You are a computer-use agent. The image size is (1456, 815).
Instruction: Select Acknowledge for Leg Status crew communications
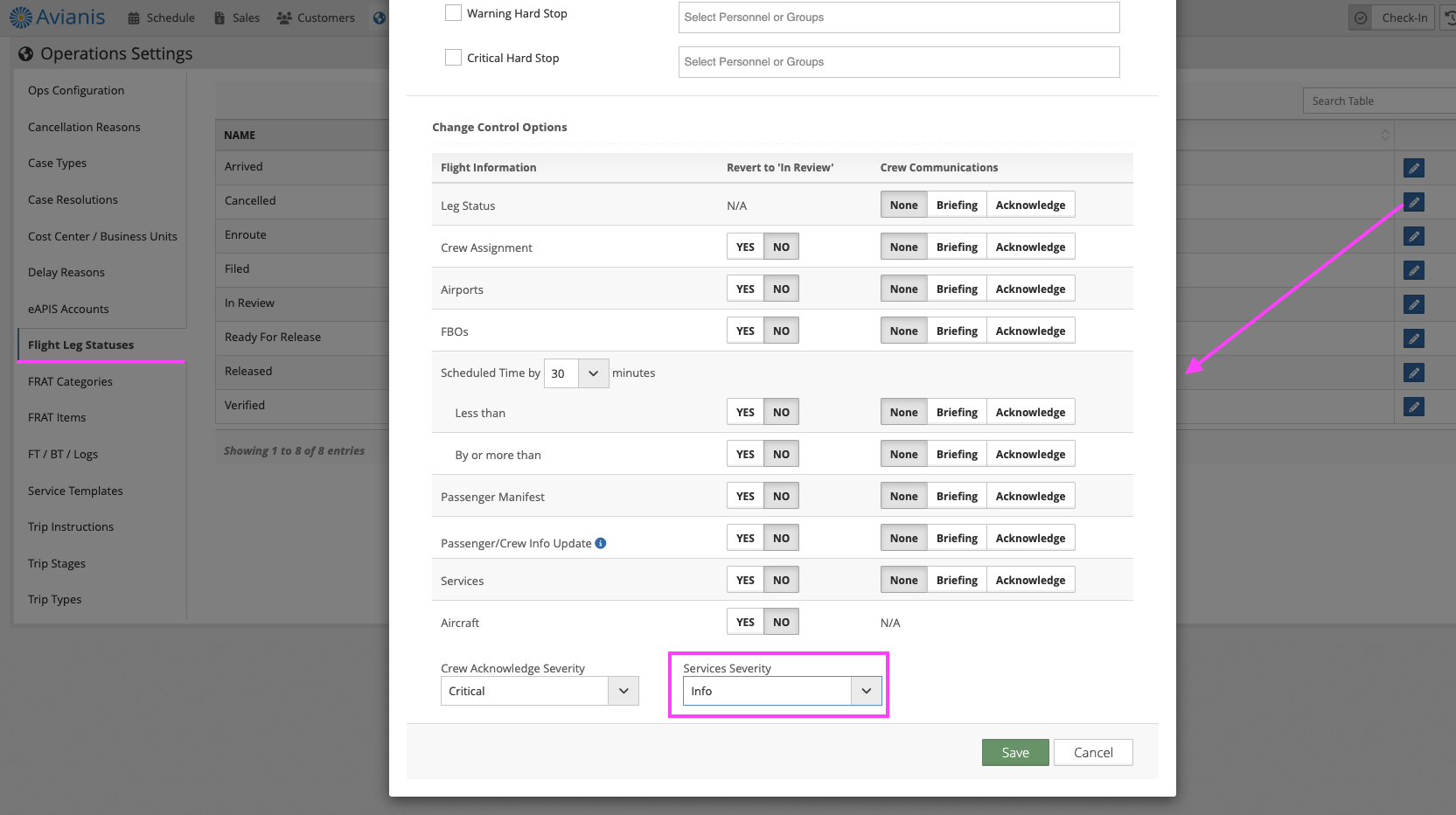point(1030,205)
